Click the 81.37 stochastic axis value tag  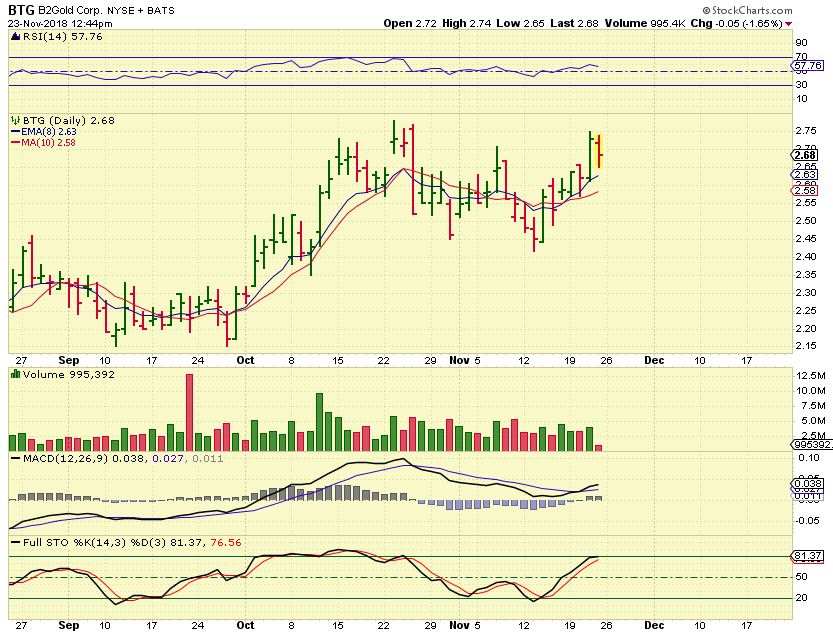pos(808,556)
